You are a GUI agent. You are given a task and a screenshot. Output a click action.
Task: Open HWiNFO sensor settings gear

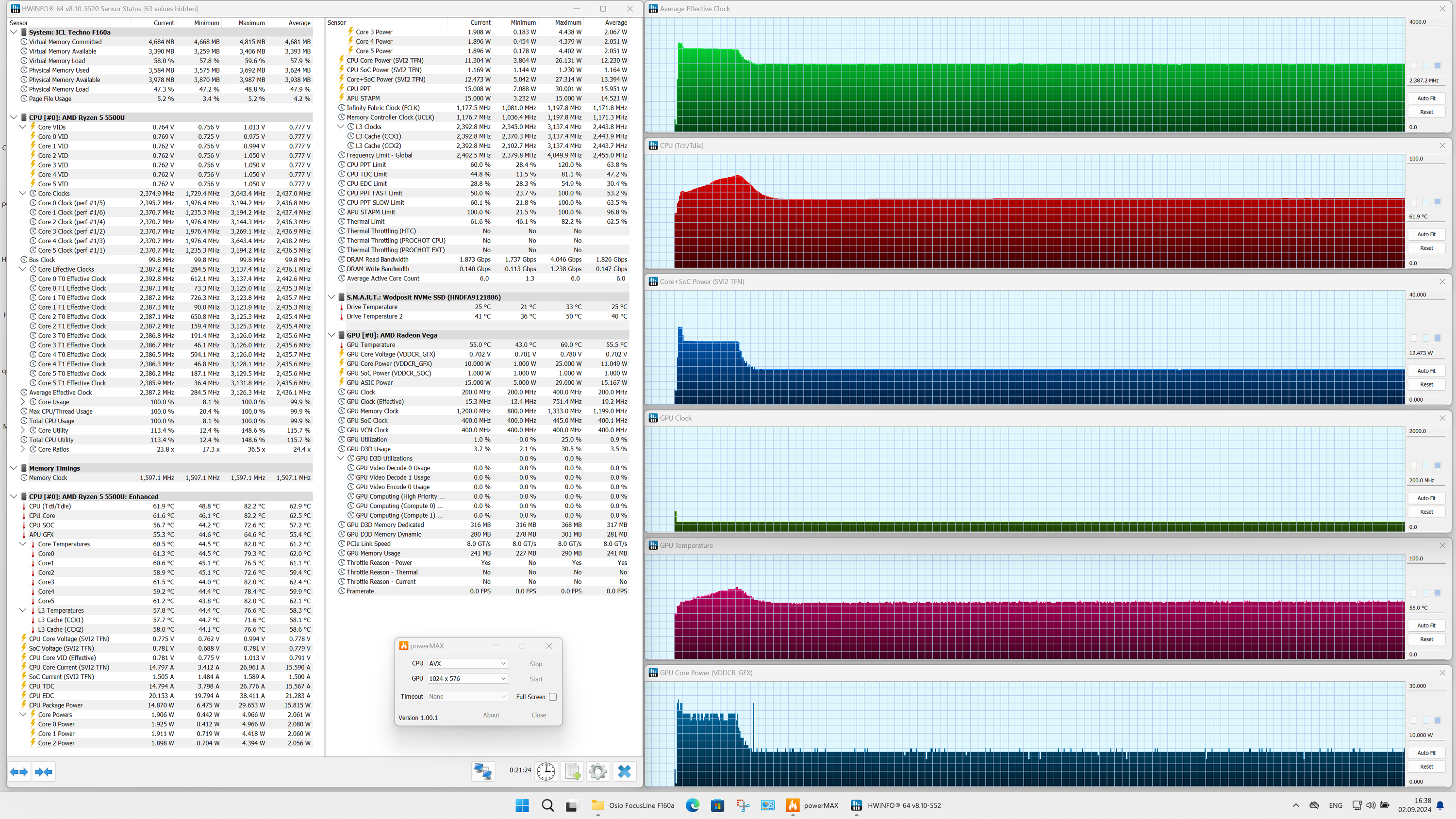point(597,771)
